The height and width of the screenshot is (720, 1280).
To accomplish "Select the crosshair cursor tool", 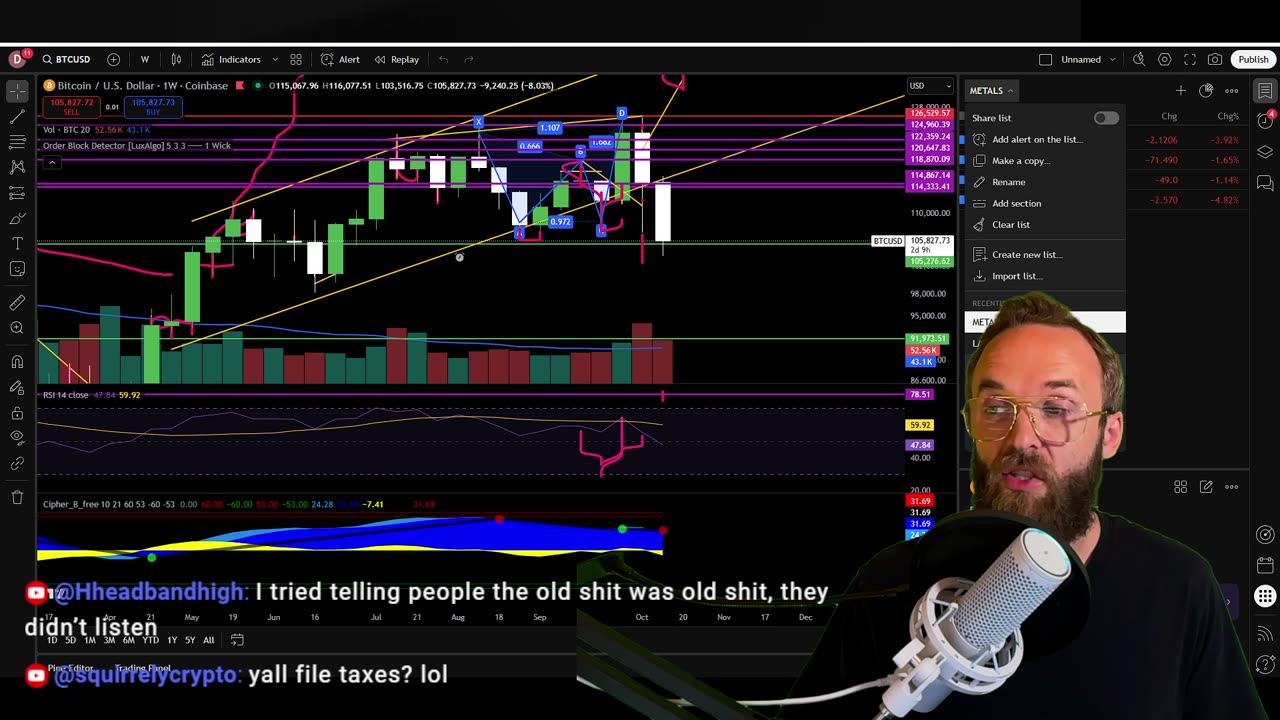I will (x=17, y=91).
